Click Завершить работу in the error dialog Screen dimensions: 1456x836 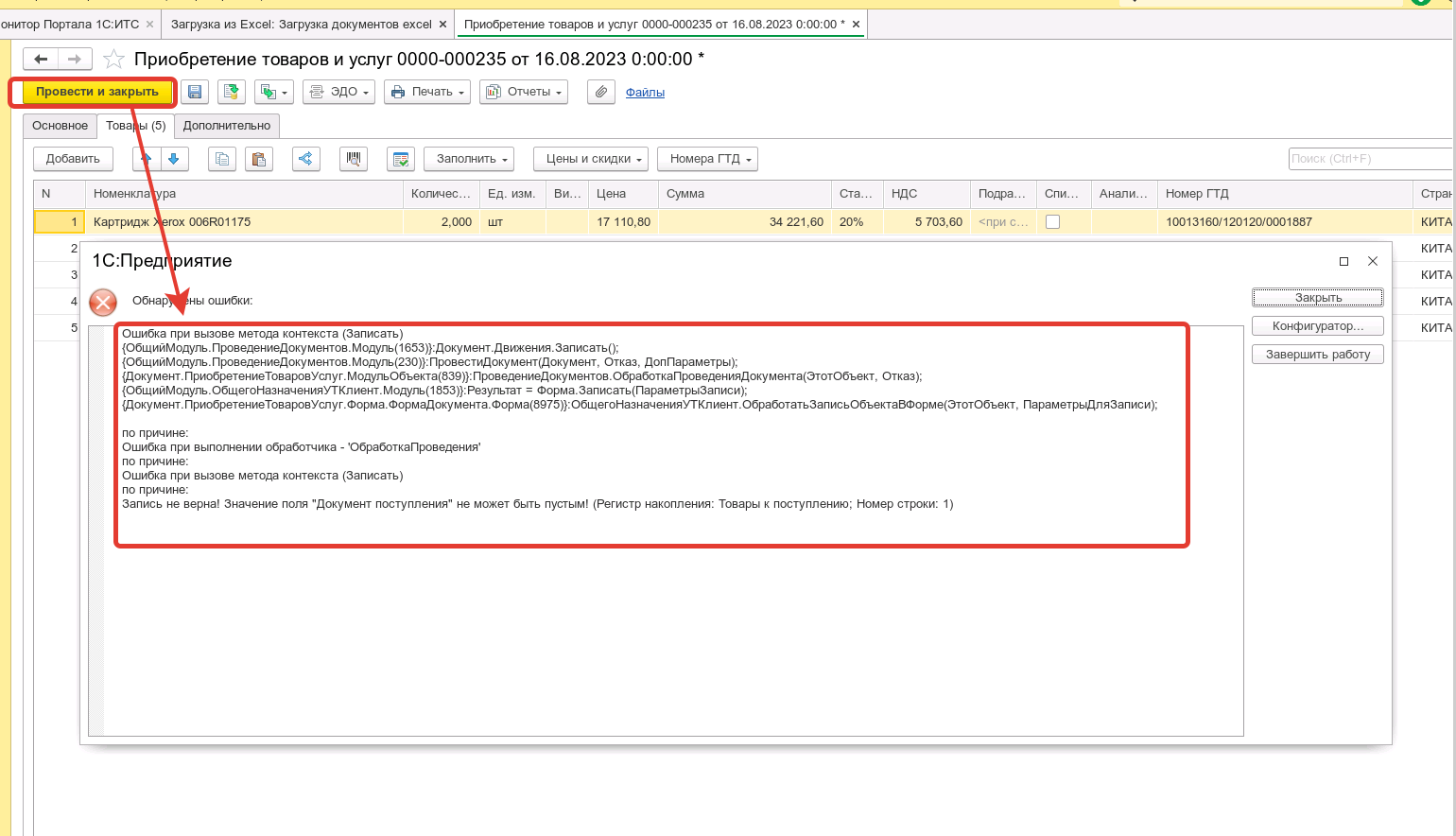pyautogui.click(x=1317, y=355)
